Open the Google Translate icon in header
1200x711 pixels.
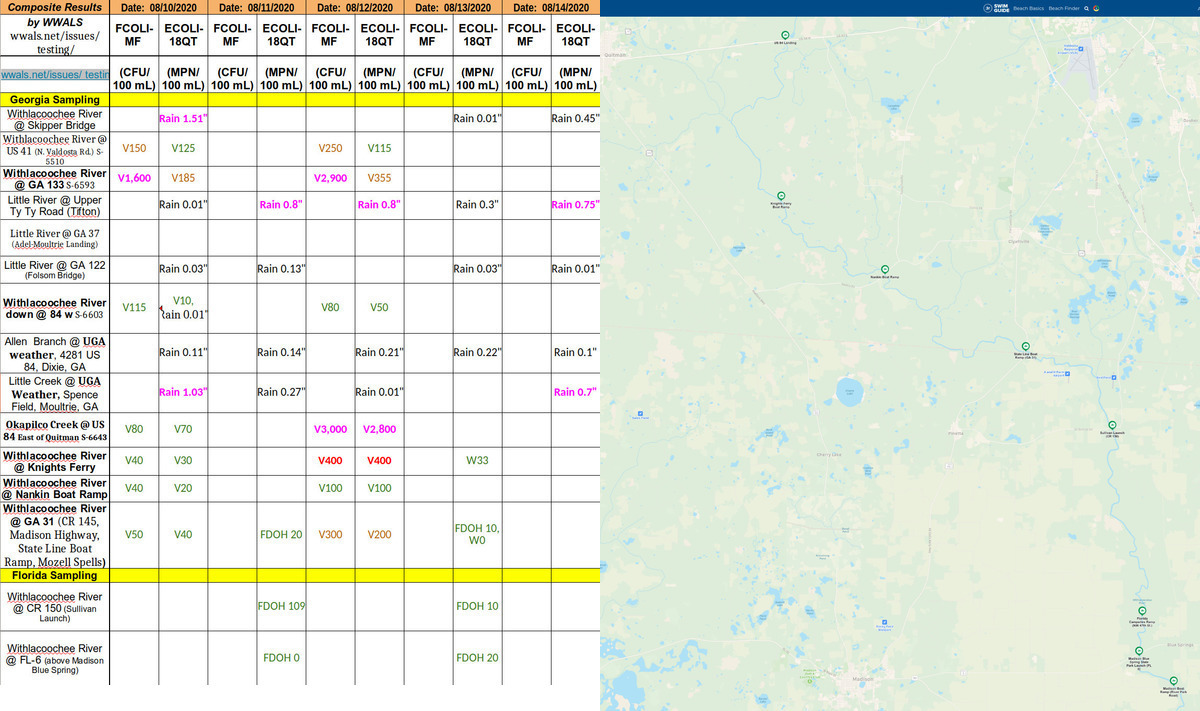point(1096,8)
